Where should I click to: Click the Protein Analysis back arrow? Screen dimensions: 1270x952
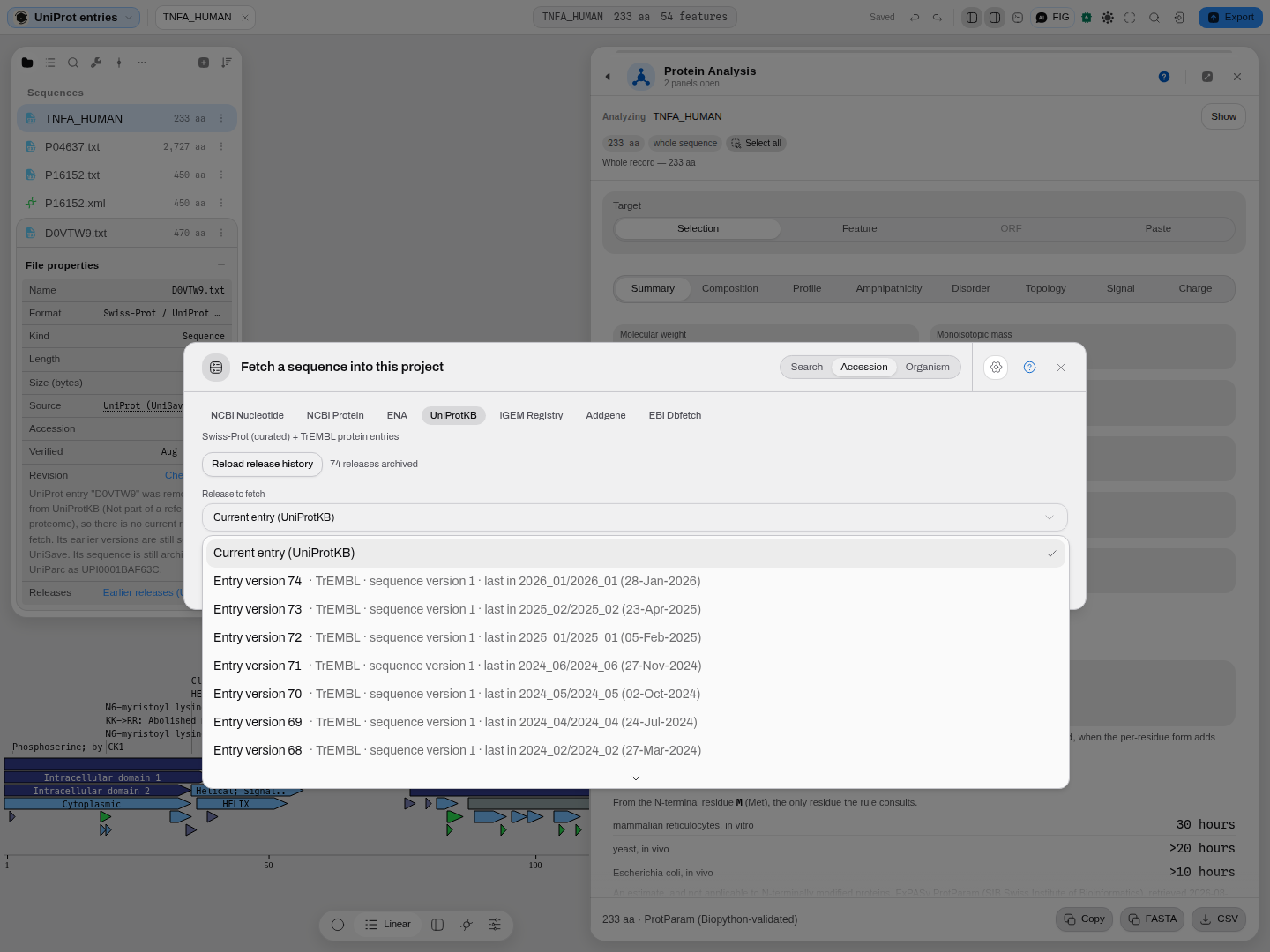608,77
